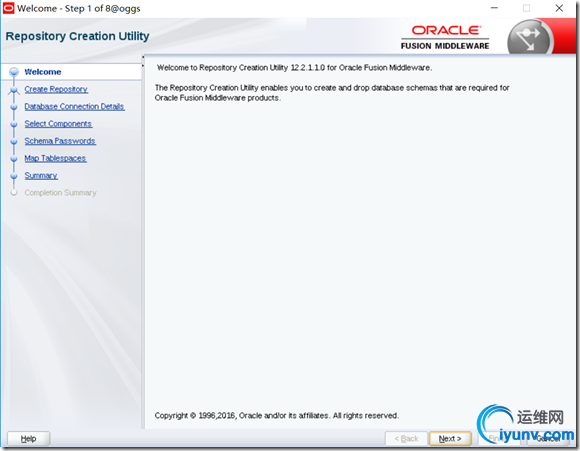
Task: Minimize the Repository Creation Utility window
Action: [x=495, y=8]
